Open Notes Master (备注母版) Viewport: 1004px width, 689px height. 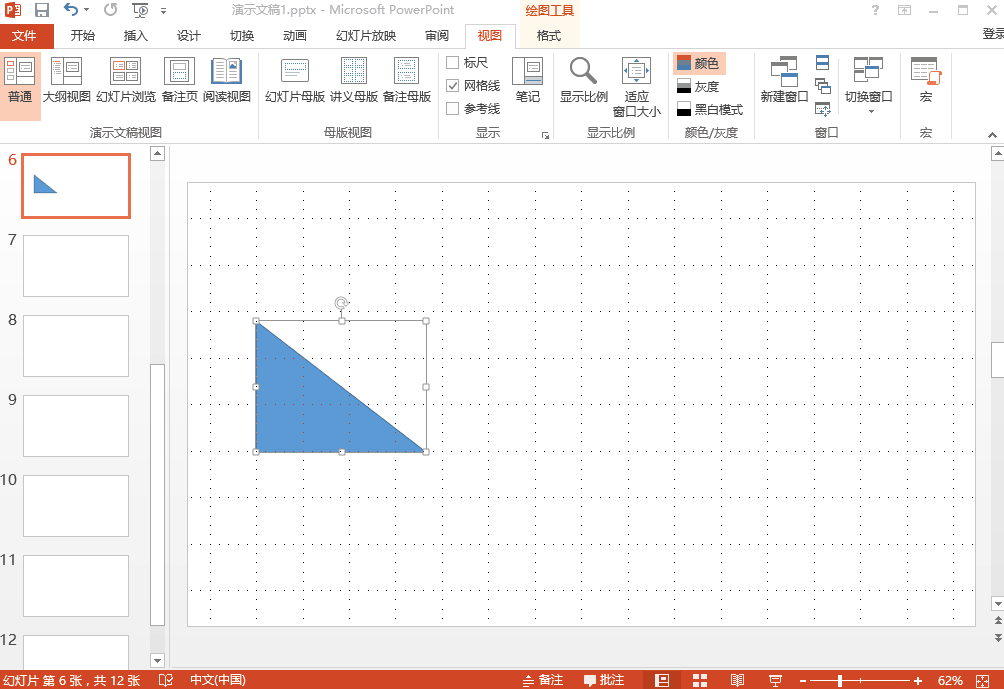point(407,80)
